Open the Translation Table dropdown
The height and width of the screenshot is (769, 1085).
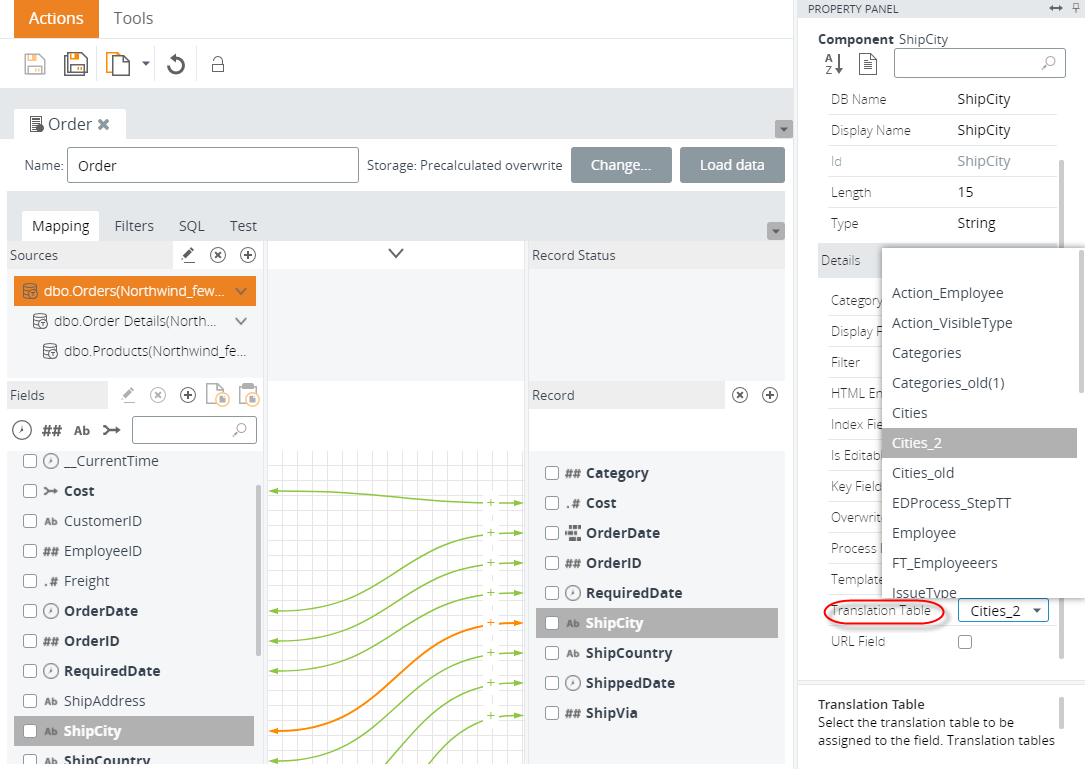[x=1037, y=611]
